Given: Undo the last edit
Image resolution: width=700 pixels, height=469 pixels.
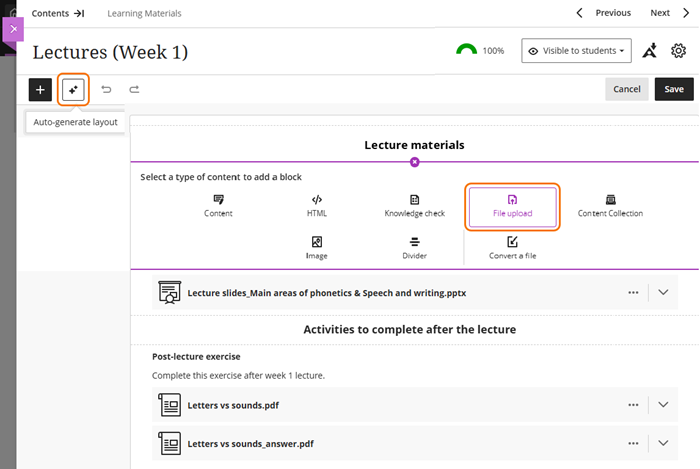Looking at the screenshot, I should point(106,90).
